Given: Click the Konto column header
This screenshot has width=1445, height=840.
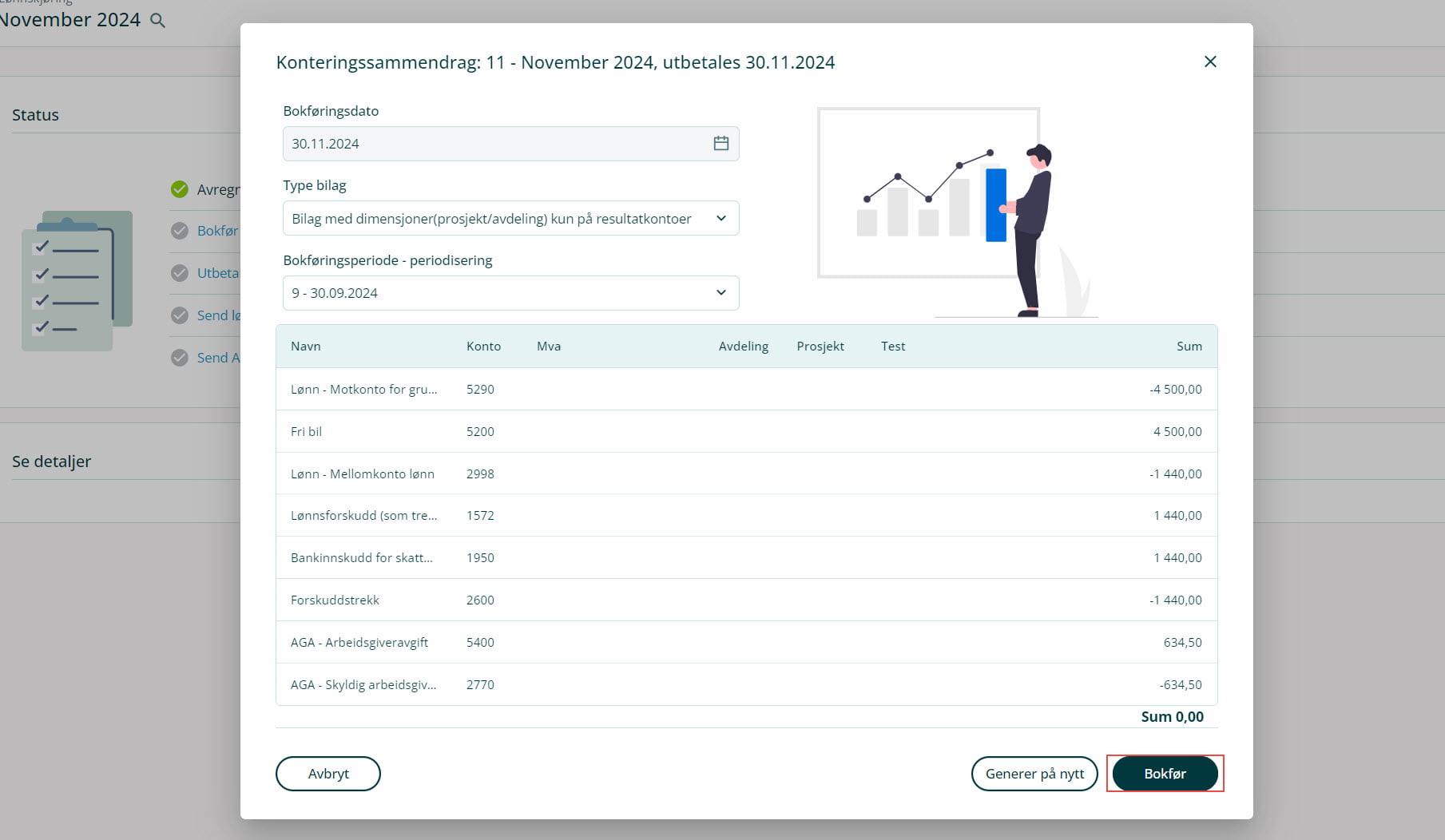Looking at the screenshot, I should [483, 347].
